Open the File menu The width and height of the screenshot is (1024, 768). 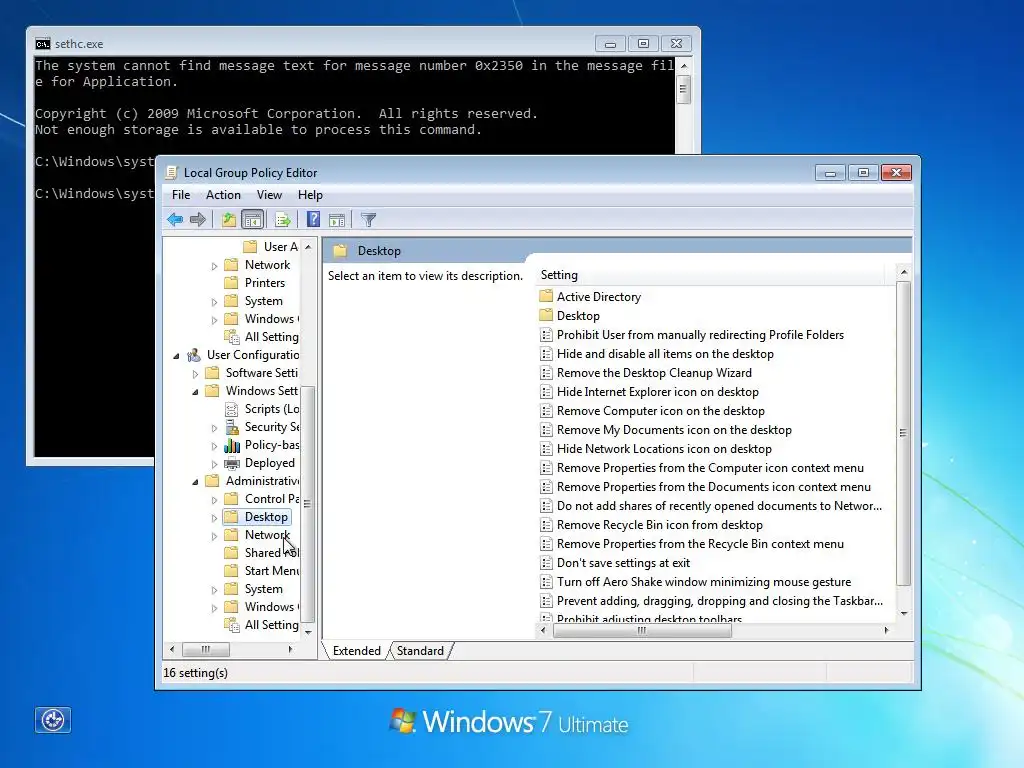point(181,195)
